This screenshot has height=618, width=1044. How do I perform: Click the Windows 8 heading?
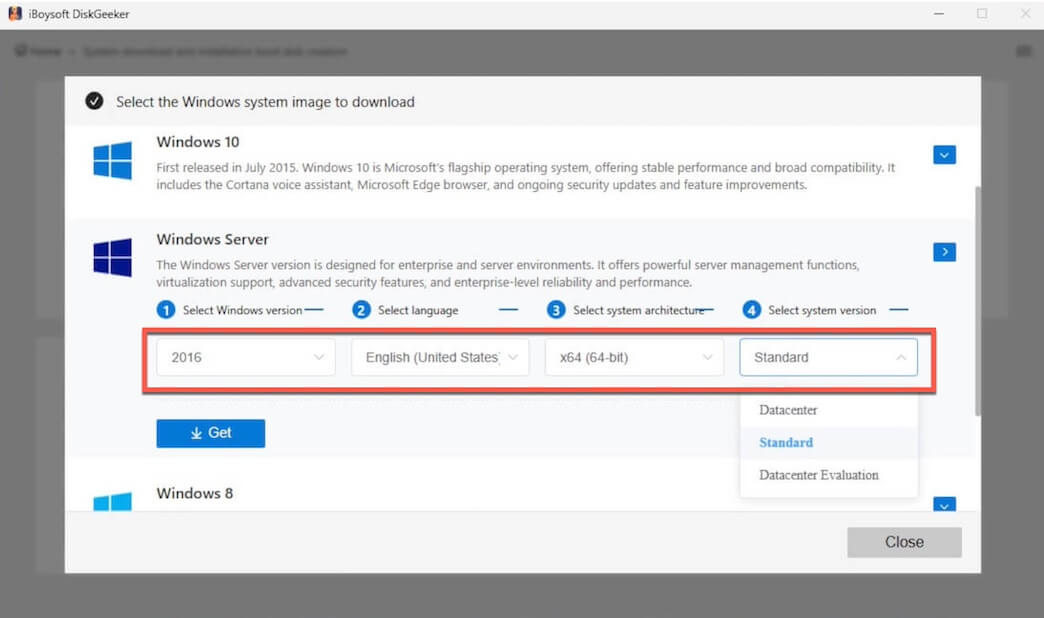click(195, 493)
